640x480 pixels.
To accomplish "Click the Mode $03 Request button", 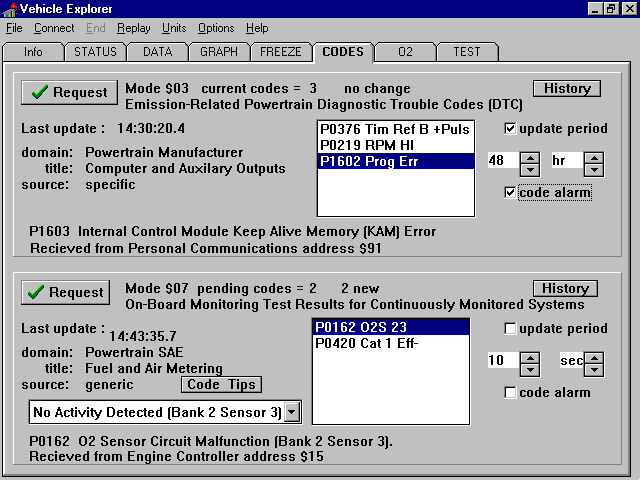I will pyautogui.click(x=69, y=92).
